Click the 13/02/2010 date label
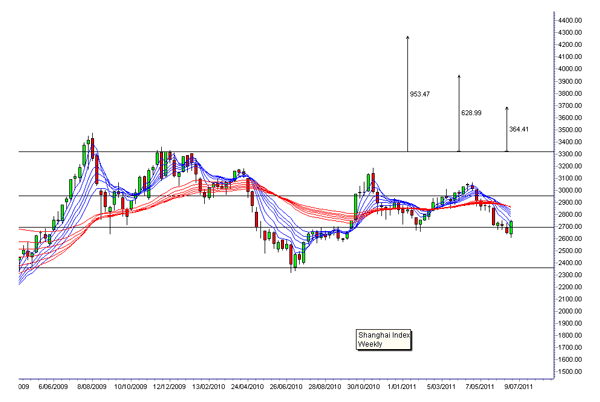The image size is (600, 402). click(209, 387)
